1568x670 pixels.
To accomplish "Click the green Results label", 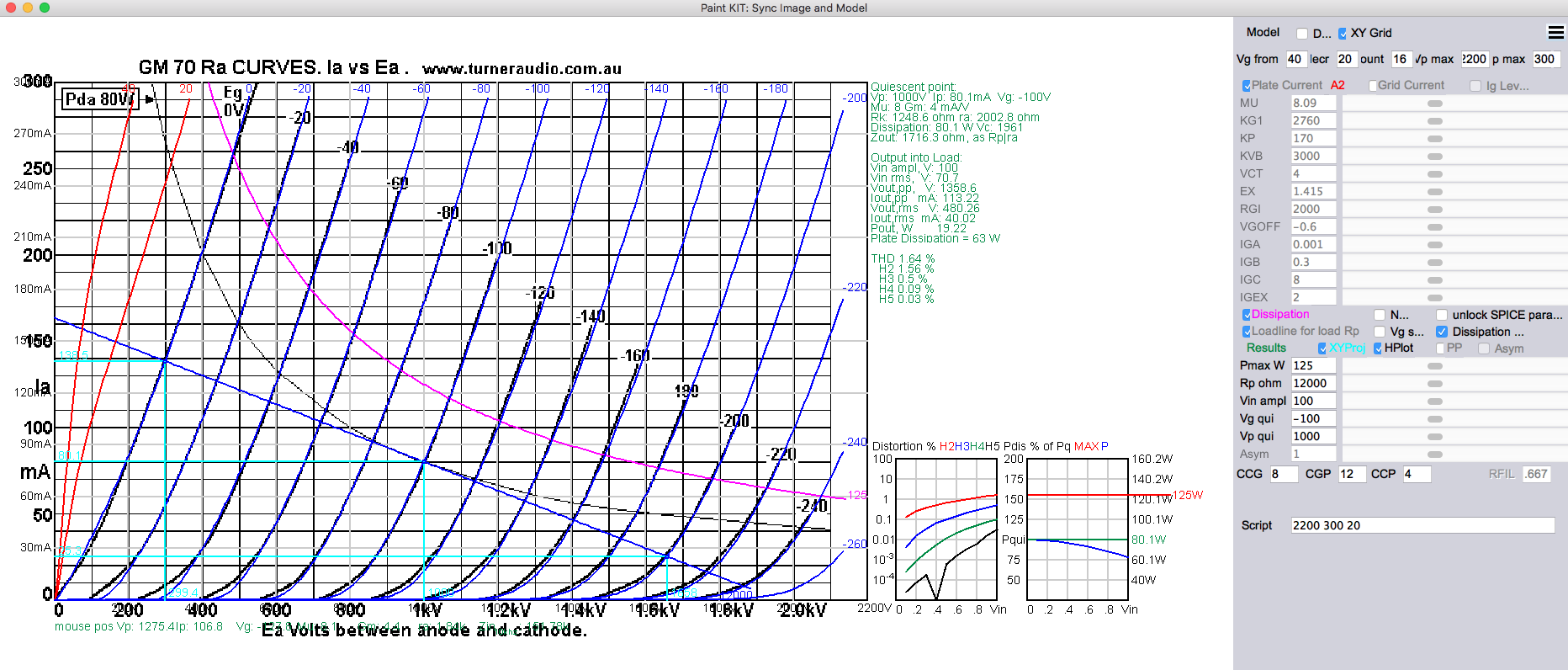I will coord(1266,348).
